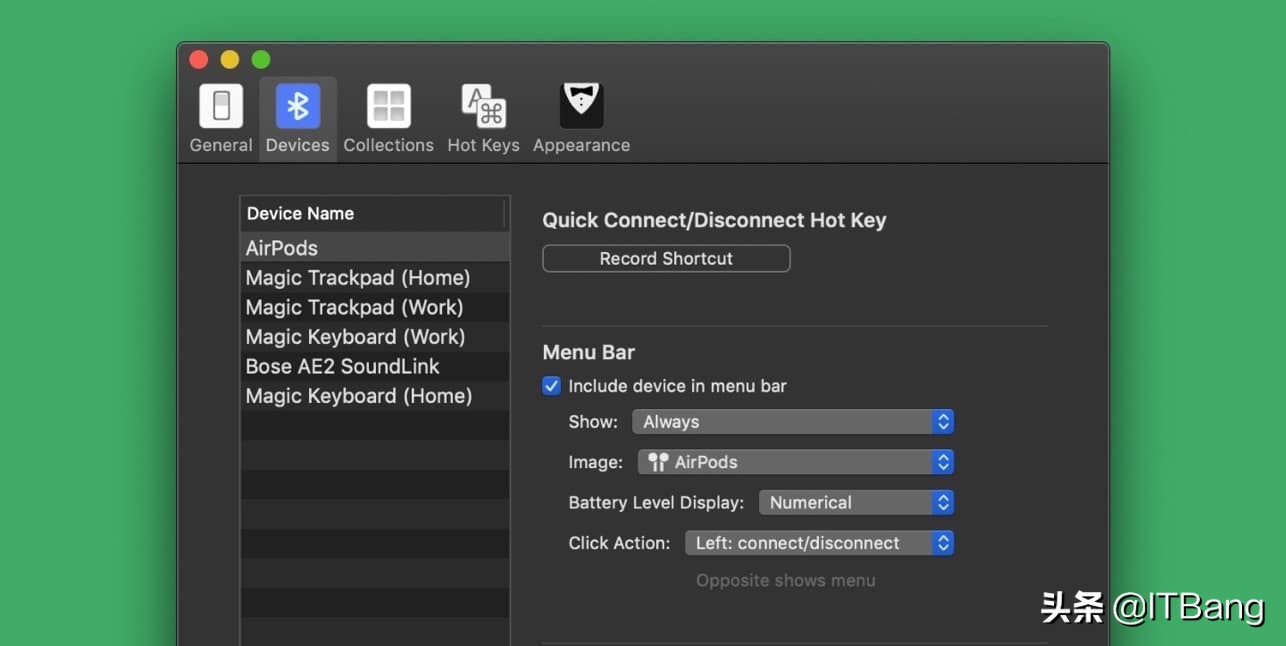Open the Image dropdown arrows
This screenshot has height=646, width=1286.
[x=942, y=462]
